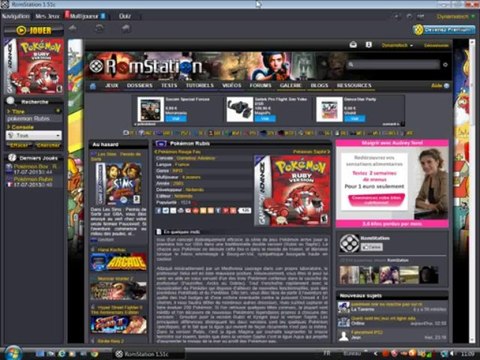Click the Socom Special Forces ad thumbnail

(151, 110)
